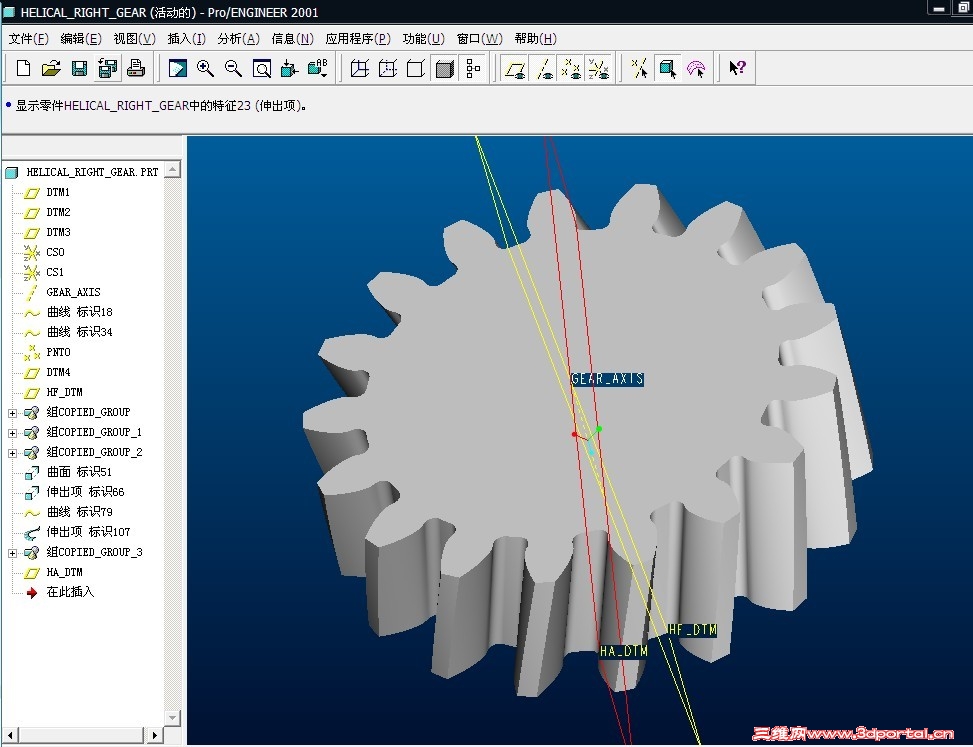Switch to shaded display mode icon
This screenshot has height=747, width=973.
445,69
